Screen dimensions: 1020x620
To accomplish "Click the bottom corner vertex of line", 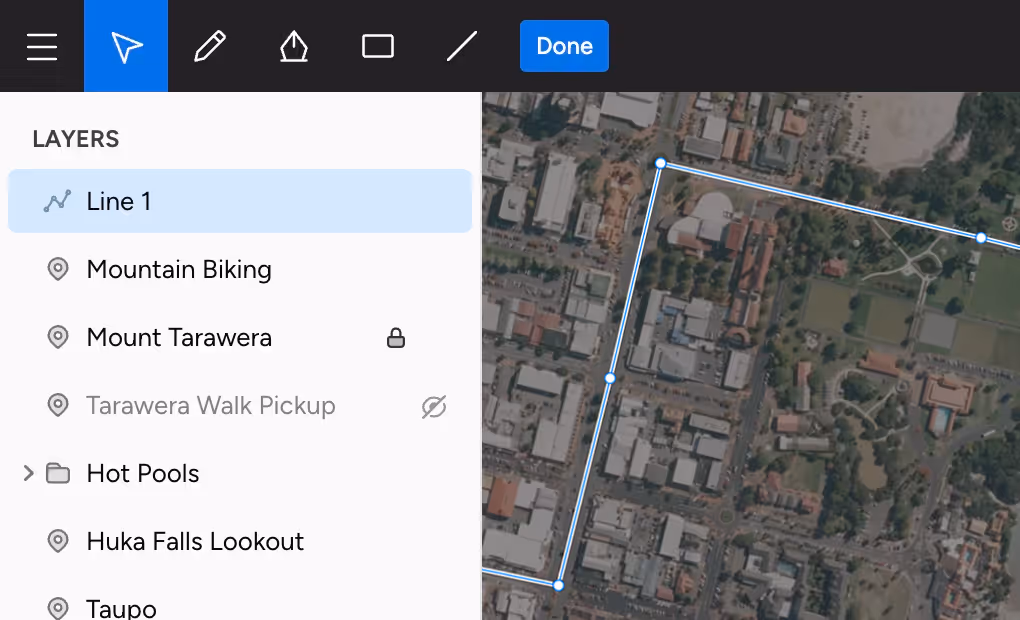I will coord(559,585).
